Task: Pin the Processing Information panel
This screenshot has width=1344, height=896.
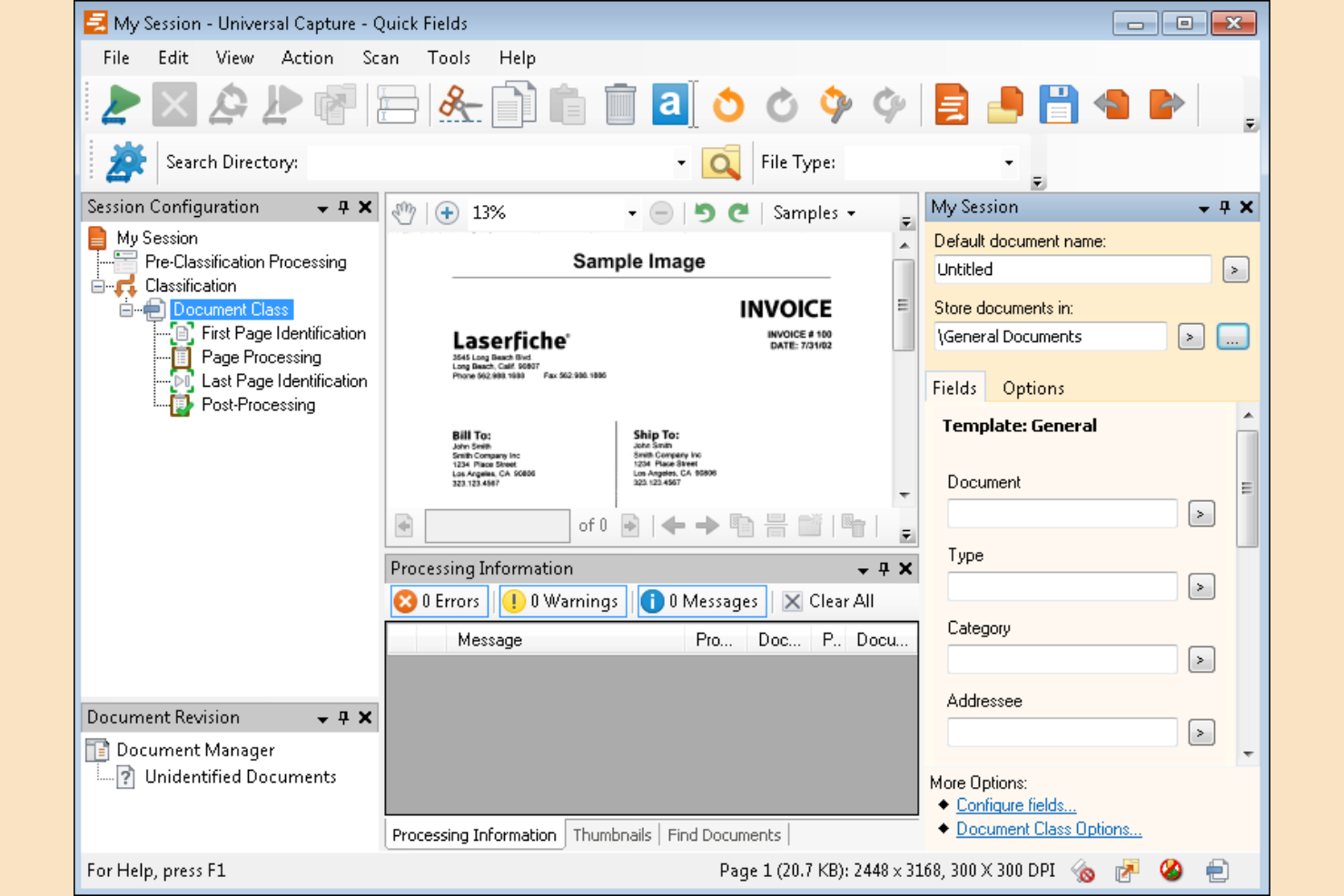Action: 883,568
